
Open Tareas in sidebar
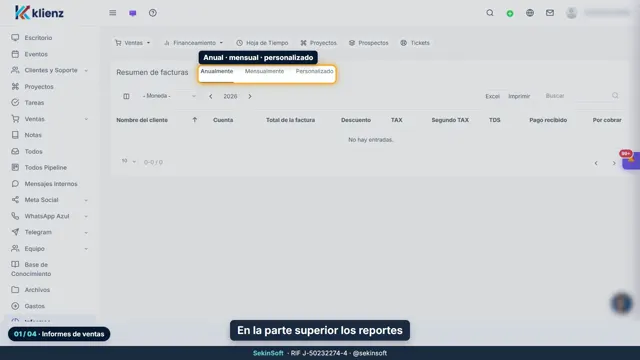tap(34, 102)
